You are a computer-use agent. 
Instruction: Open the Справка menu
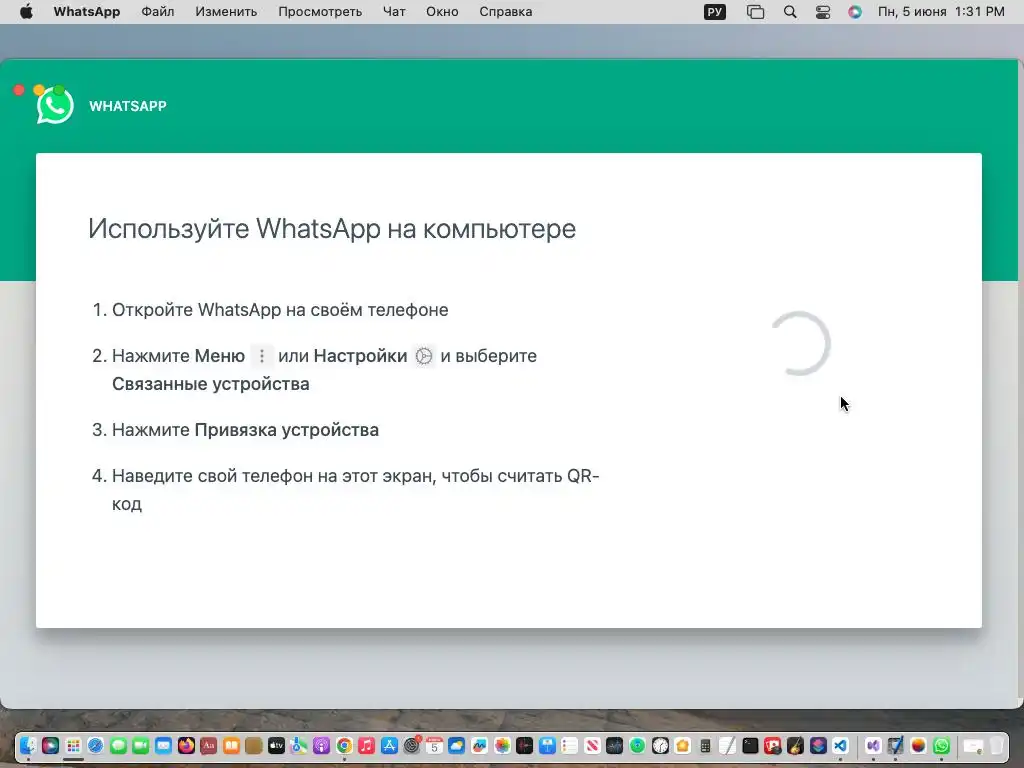coord(505,12)
